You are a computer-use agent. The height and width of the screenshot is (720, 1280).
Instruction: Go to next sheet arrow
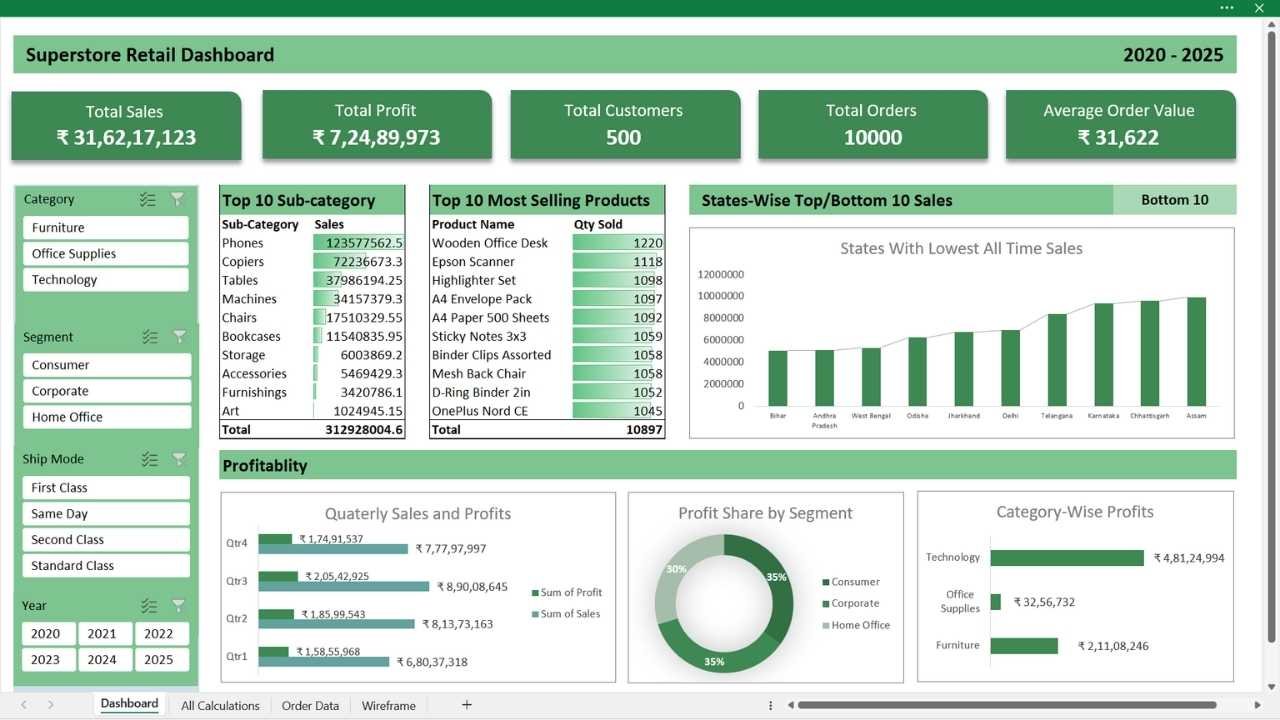click(51, 705)
